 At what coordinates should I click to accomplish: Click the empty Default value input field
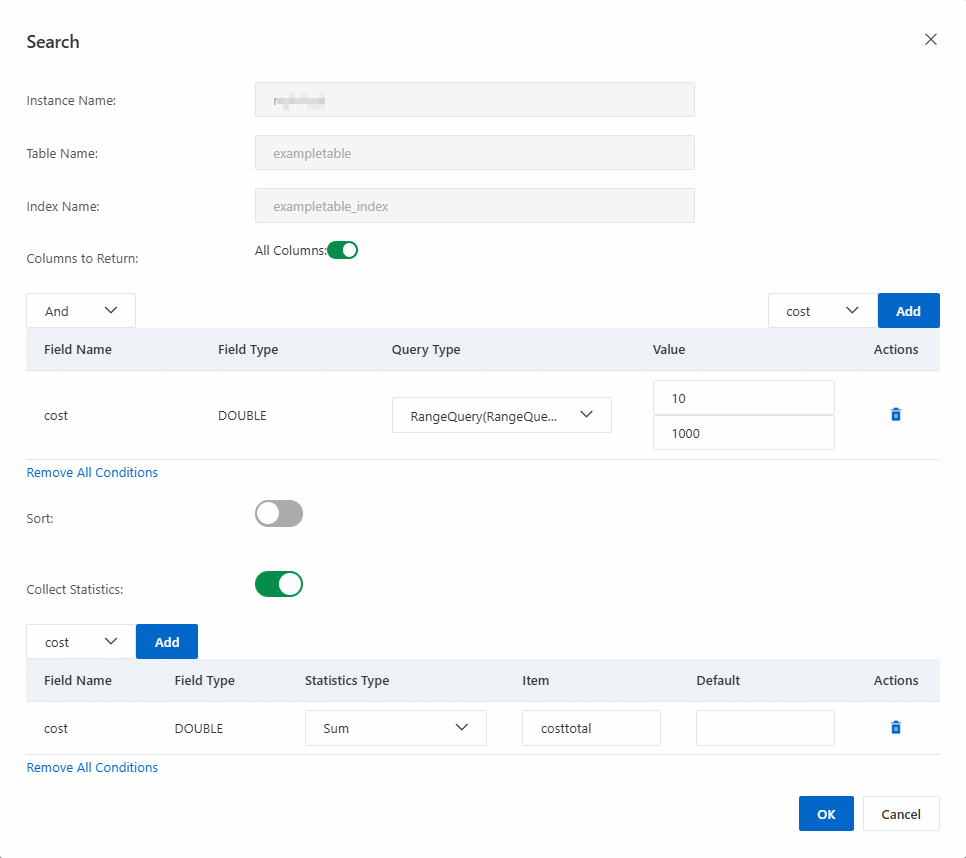pos(765,728)
